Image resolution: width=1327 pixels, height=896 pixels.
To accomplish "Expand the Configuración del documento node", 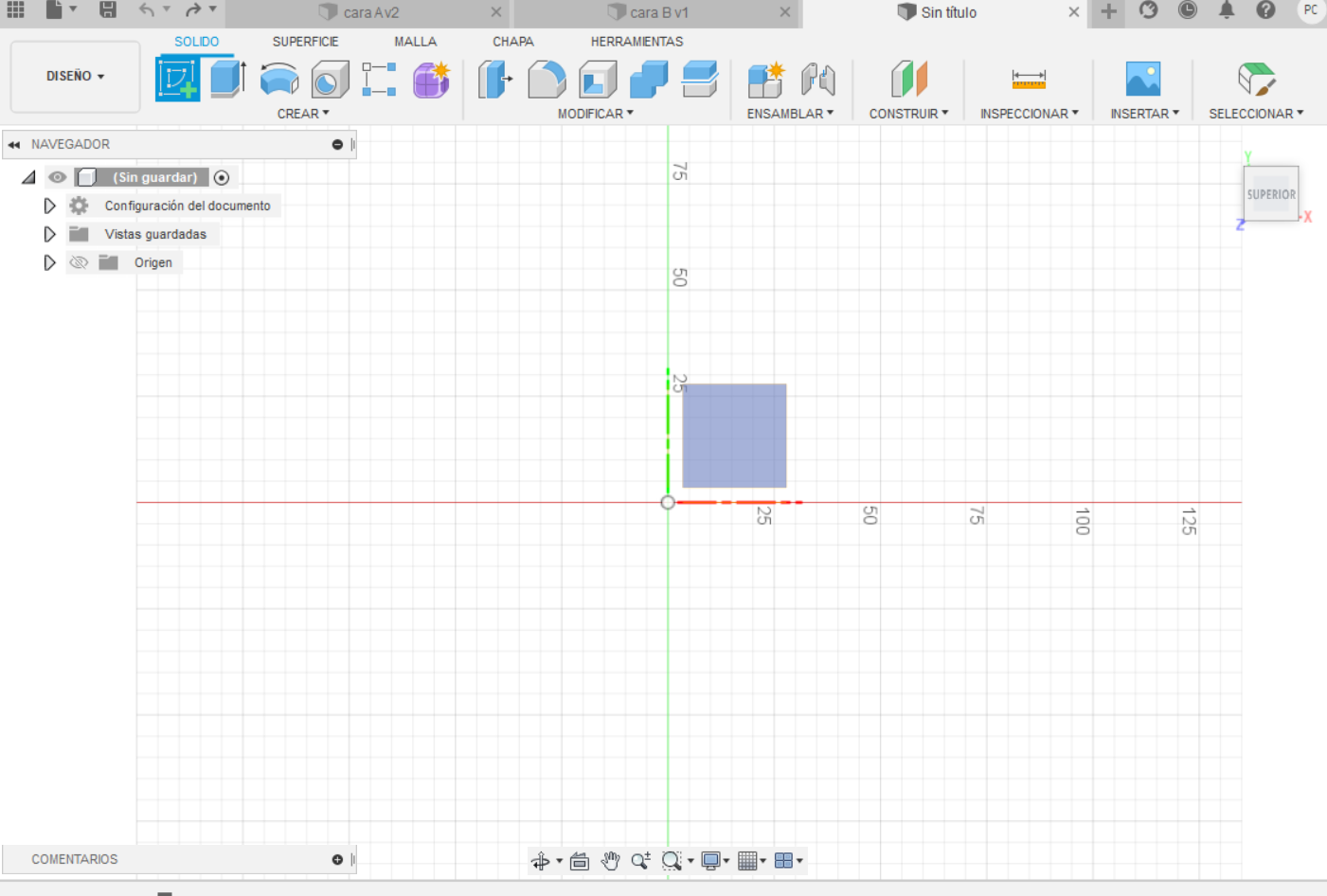I will click(49, 206).
